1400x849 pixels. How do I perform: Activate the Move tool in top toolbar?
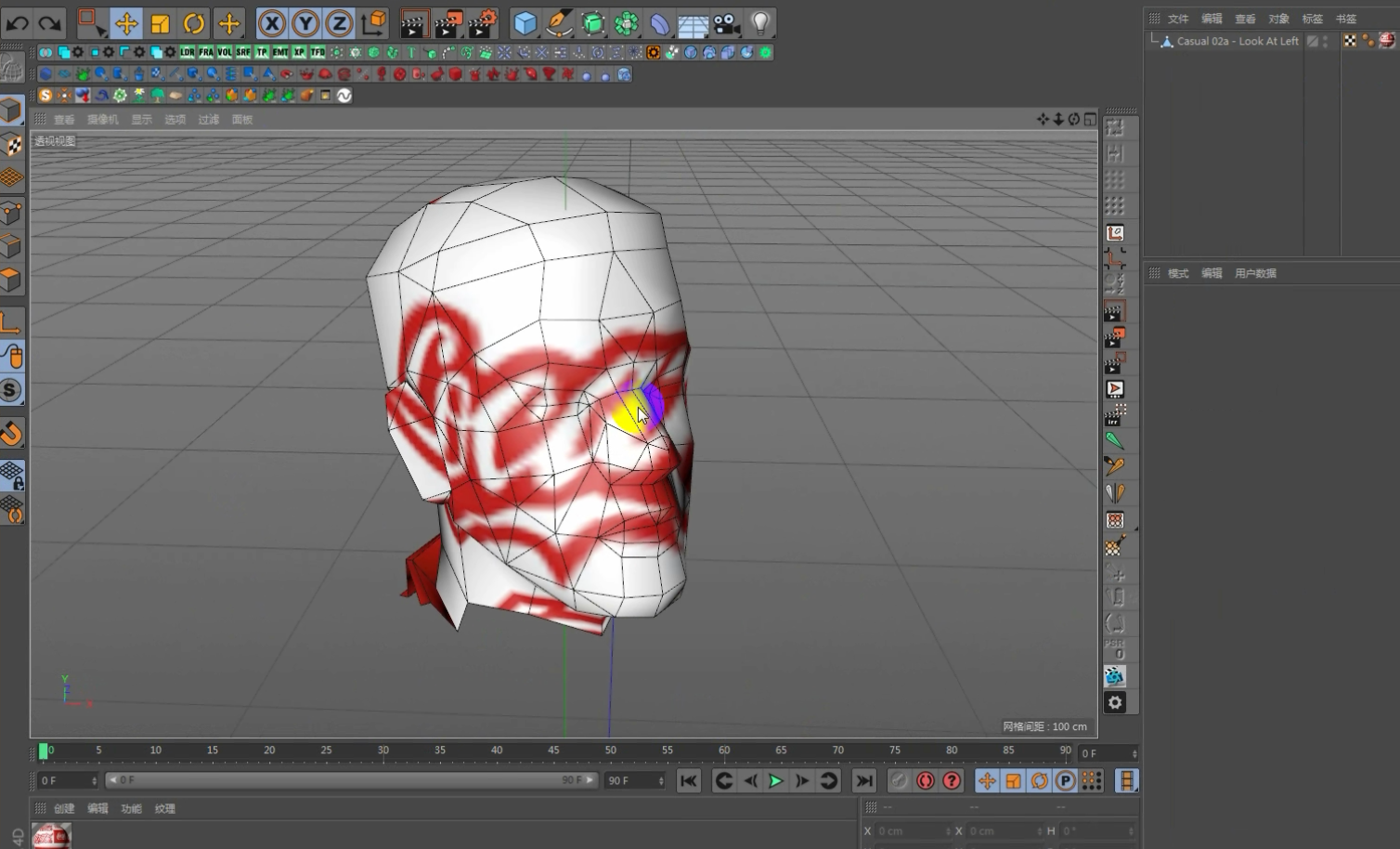(126, 23)
